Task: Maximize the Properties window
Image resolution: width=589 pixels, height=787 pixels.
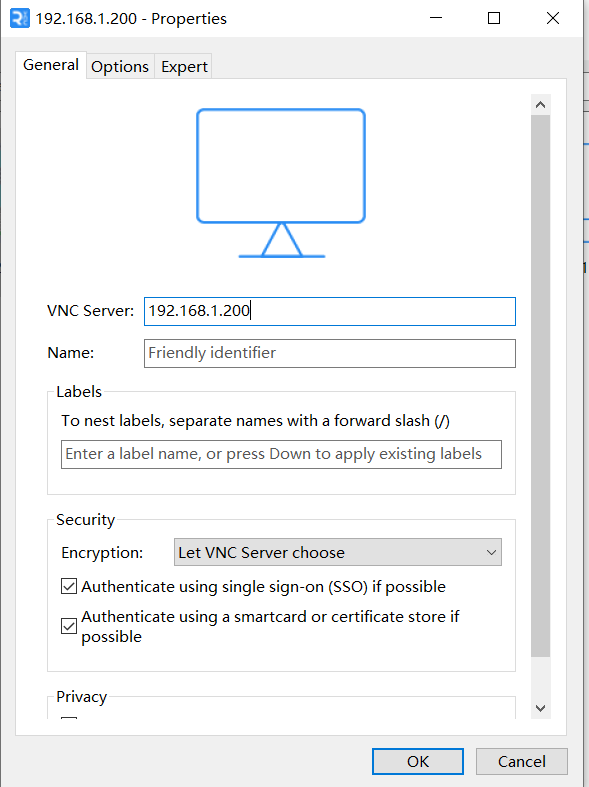Action: 494,19
